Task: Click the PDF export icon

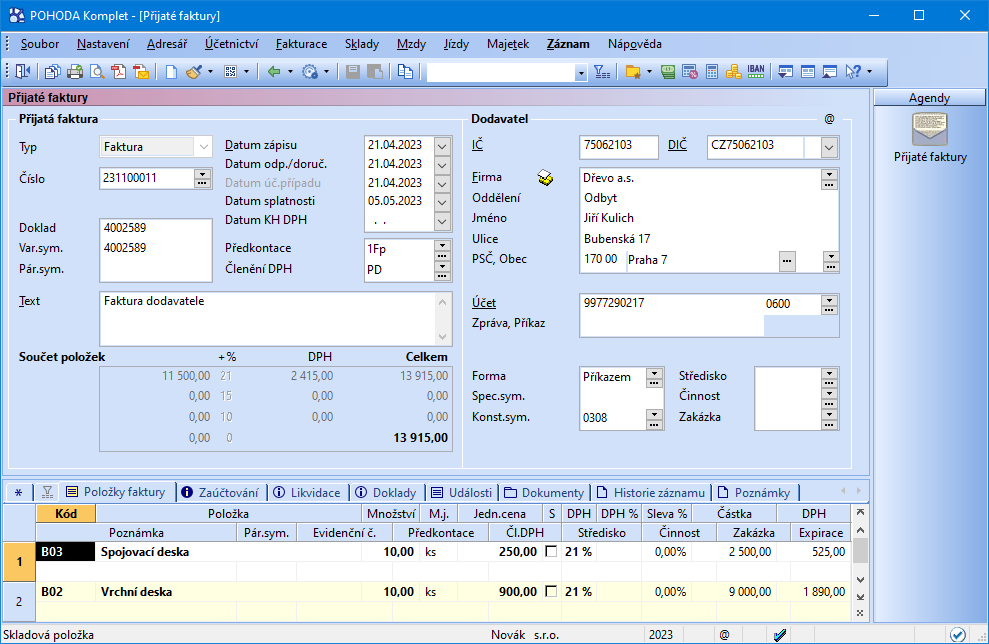Action: tap(119, 72)
